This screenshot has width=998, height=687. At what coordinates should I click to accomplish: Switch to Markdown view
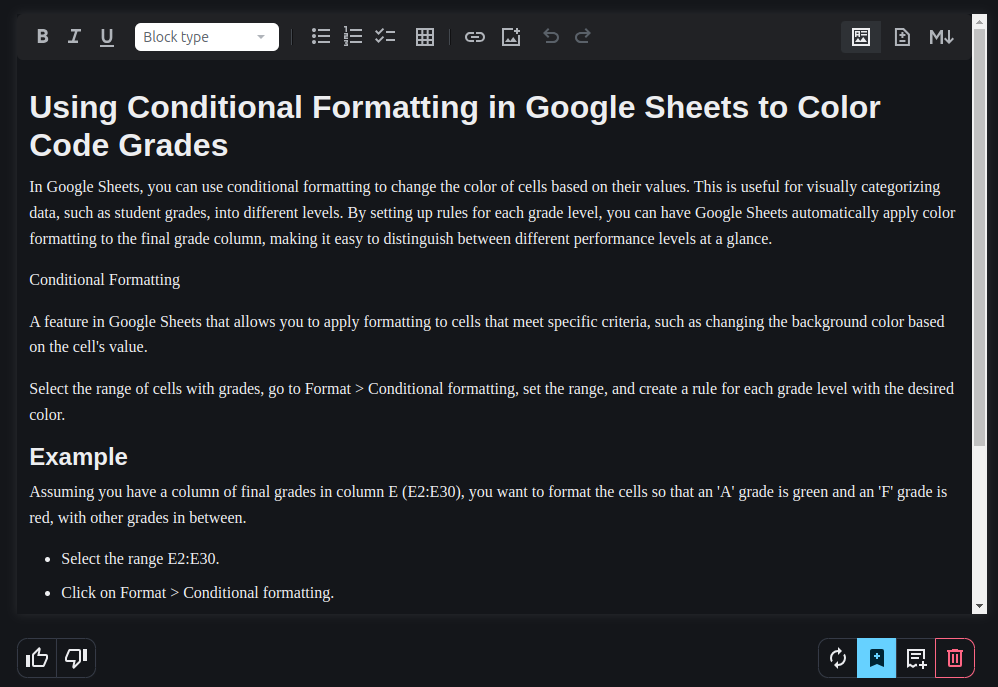941,37
